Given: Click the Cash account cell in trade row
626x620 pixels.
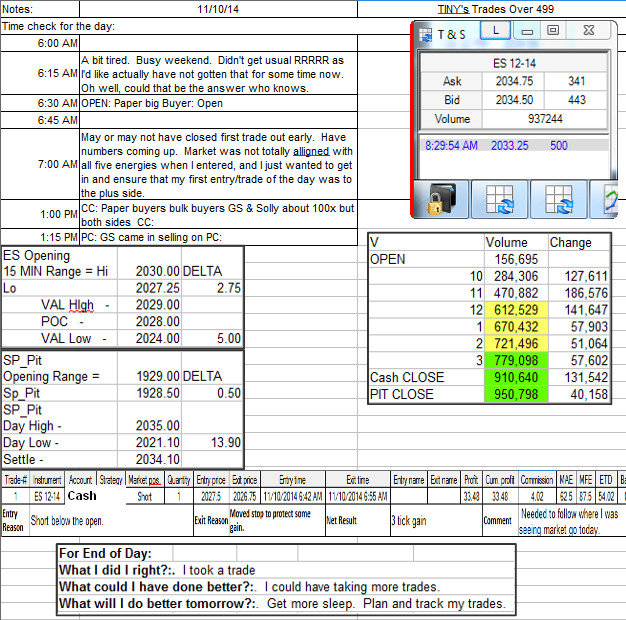Looking at the screenshot, I should coord(82,496).
